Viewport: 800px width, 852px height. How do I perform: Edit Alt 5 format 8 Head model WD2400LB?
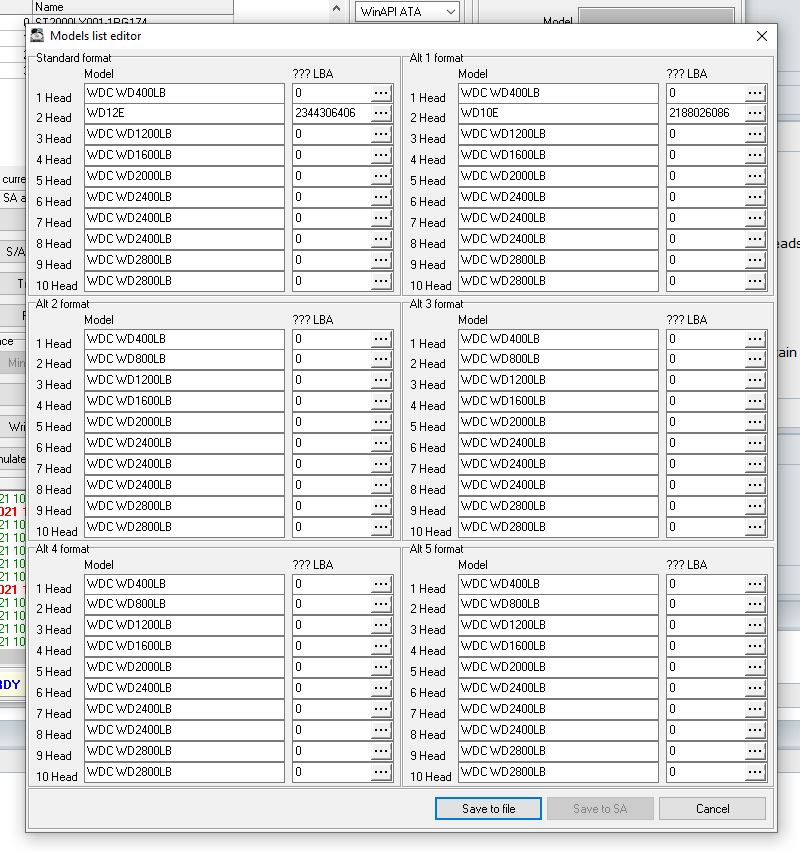(x=558, y=730)
